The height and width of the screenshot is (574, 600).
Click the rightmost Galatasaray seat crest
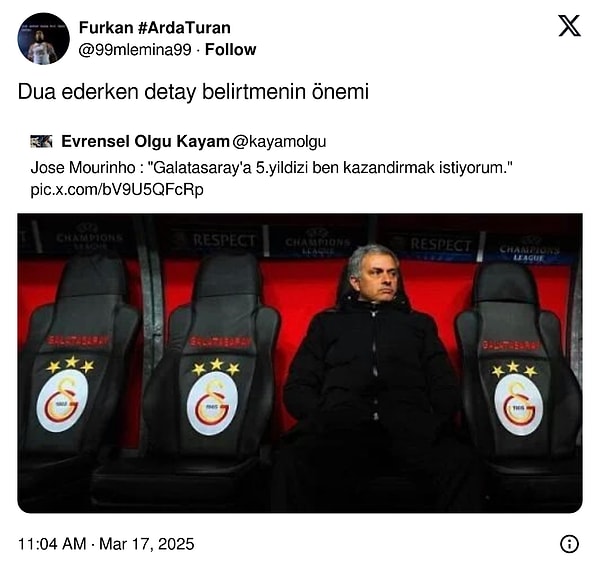(x=518, y=404)
